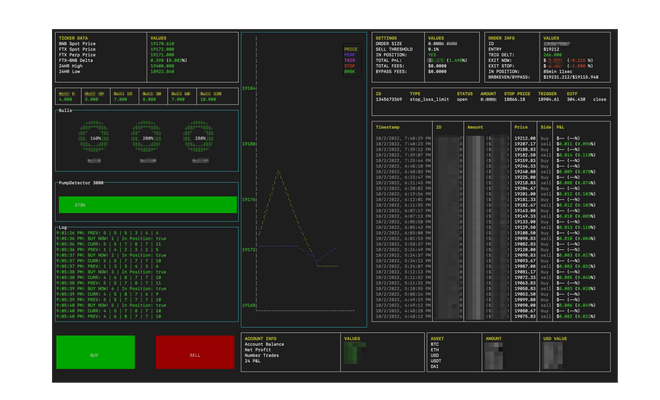Screen dimensions: 660x400
Task: Click trade price 19246.33
Action: tap(525, 166)
